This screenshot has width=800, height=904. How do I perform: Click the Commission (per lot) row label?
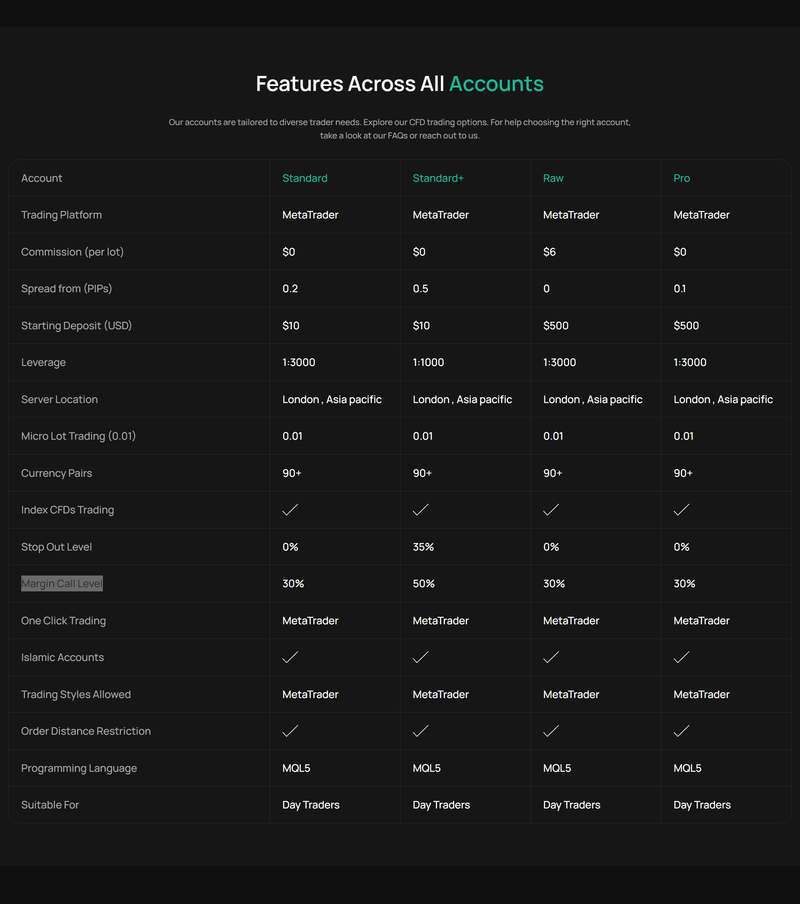pyautogui.click(x=72, y=252)
